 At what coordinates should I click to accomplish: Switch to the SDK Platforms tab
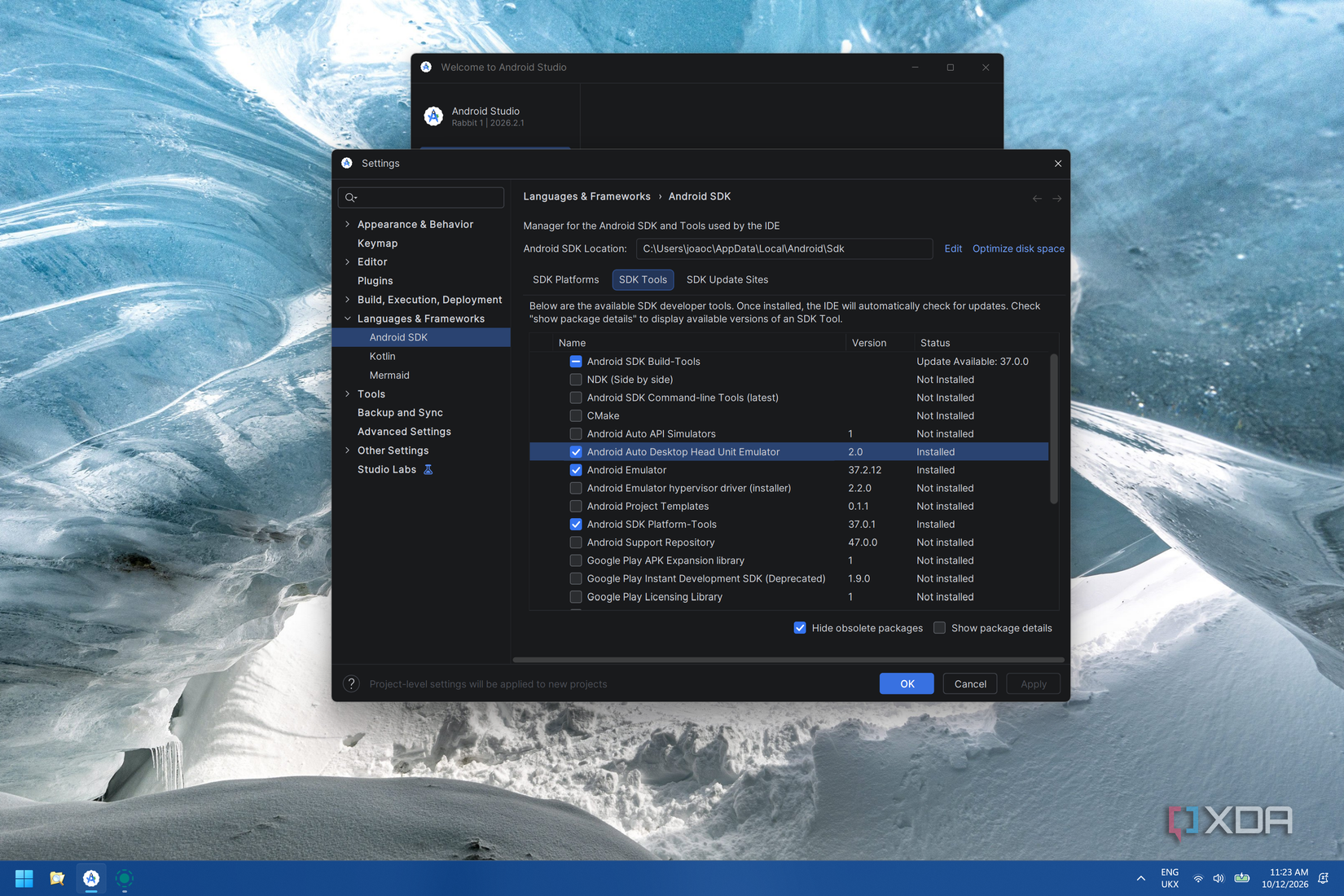tap(565, 279)
